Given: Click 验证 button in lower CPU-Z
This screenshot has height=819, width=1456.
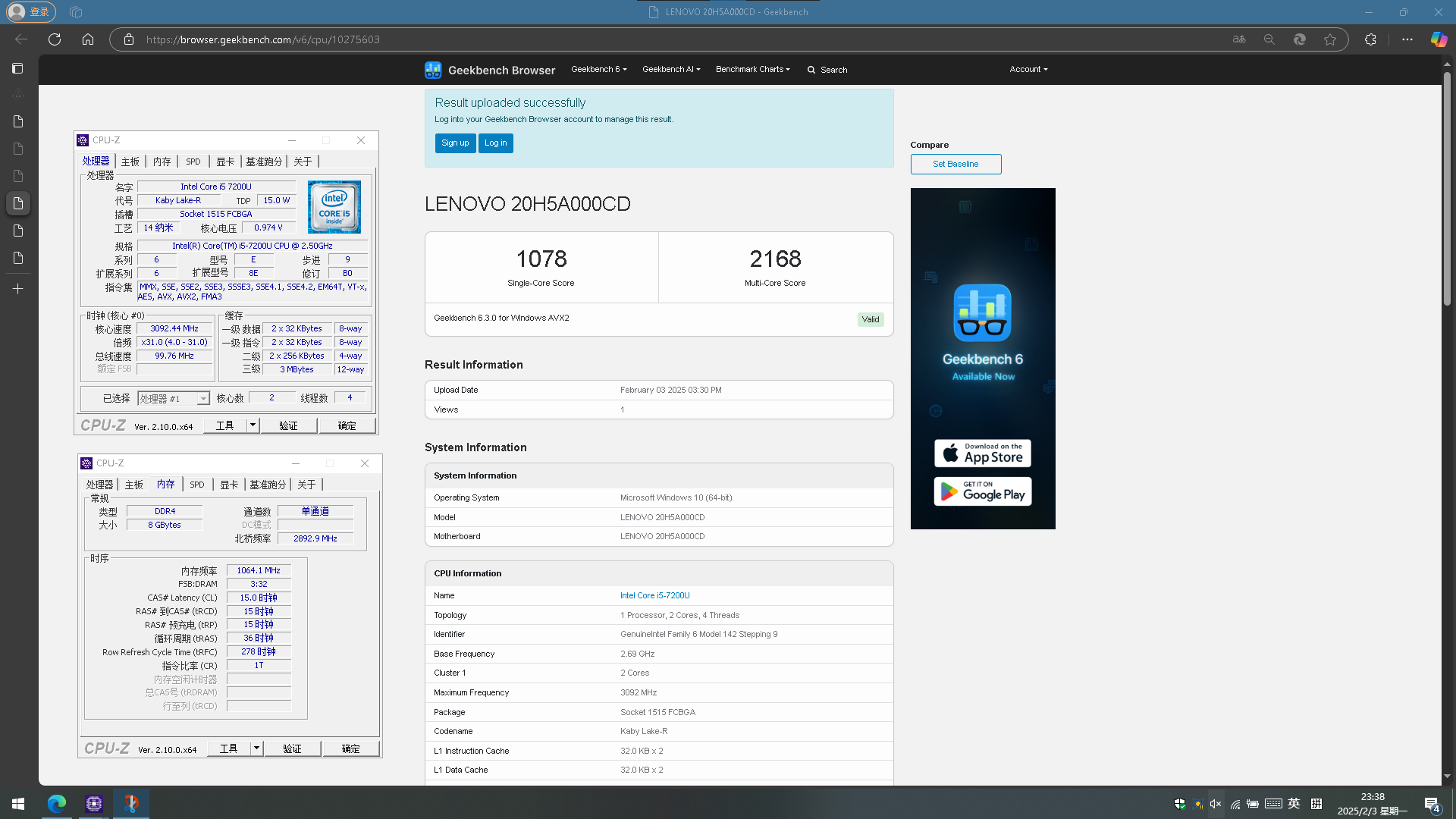Looking at the screenshot, I should pyautogui.click(x=293, y=748).
